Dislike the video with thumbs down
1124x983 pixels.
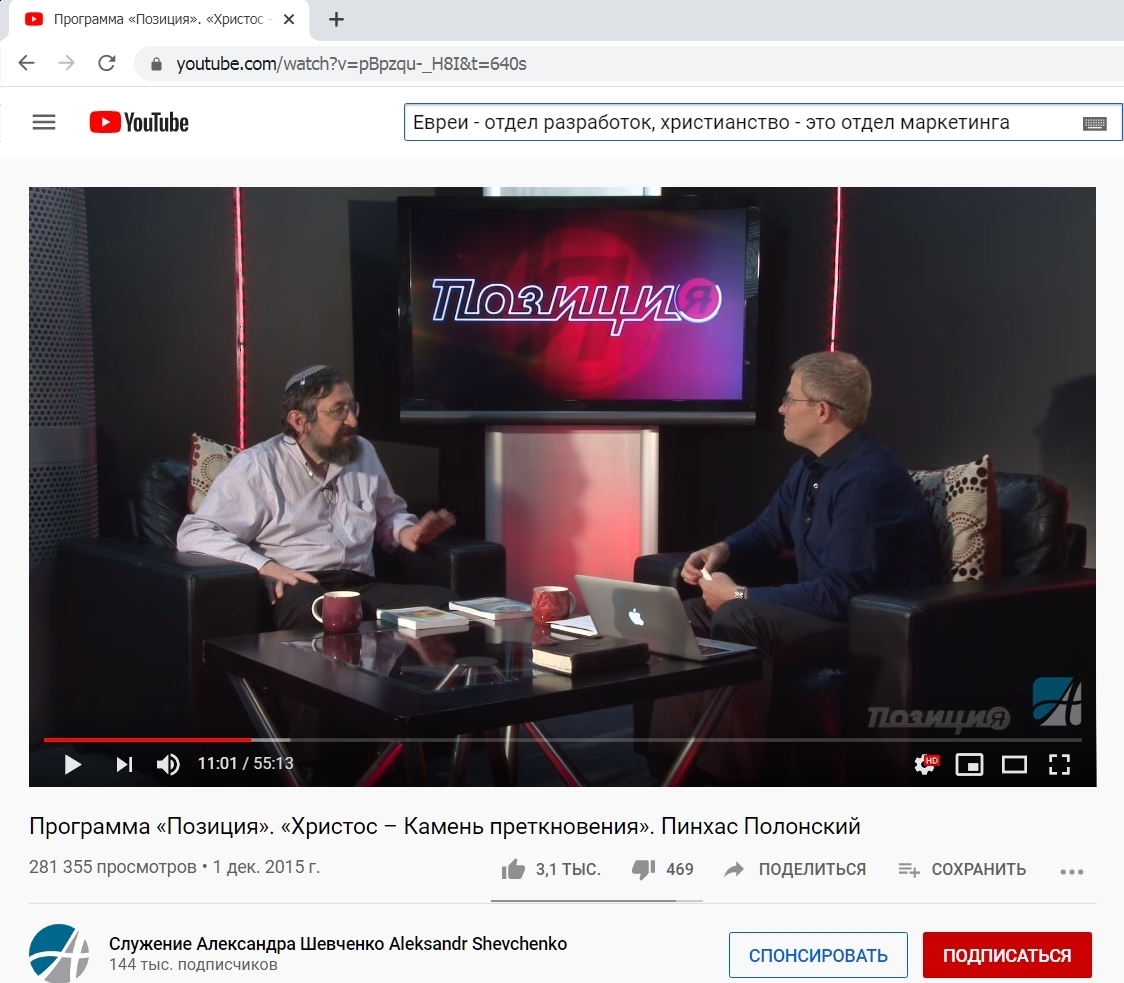[644, 869]
